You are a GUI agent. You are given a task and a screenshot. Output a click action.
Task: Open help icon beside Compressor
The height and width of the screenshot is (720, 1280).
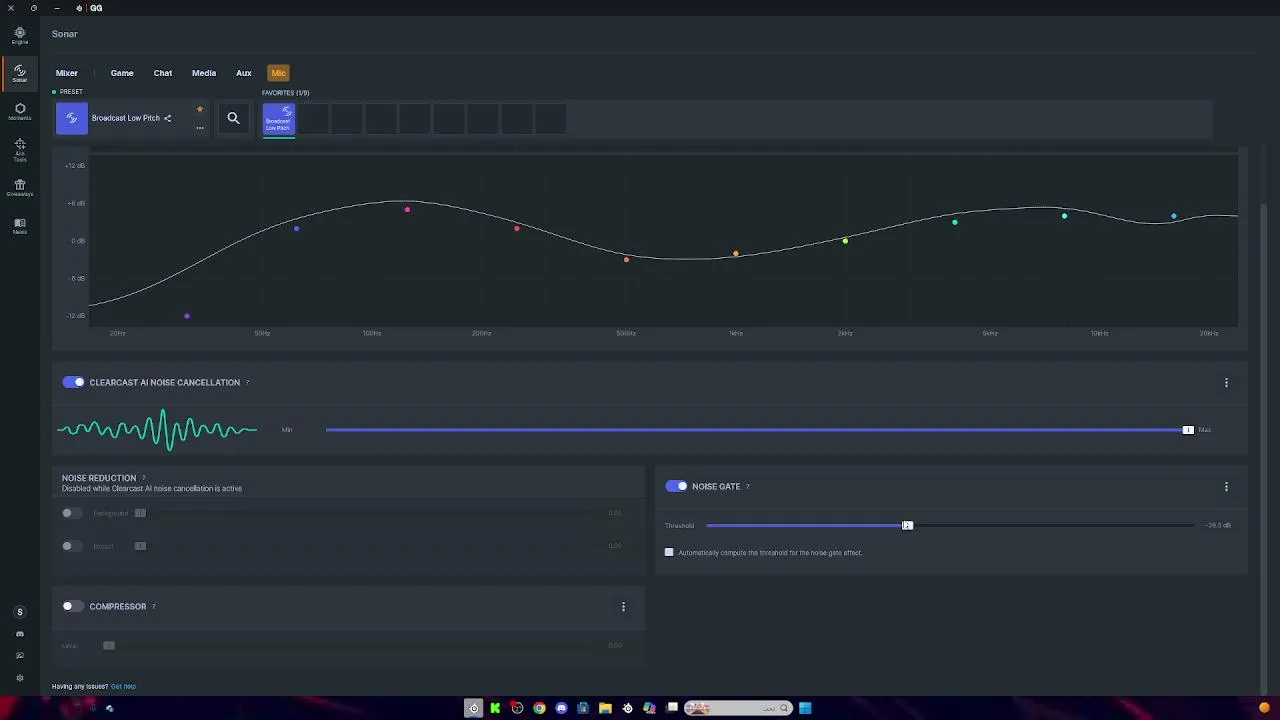point(153,607)
